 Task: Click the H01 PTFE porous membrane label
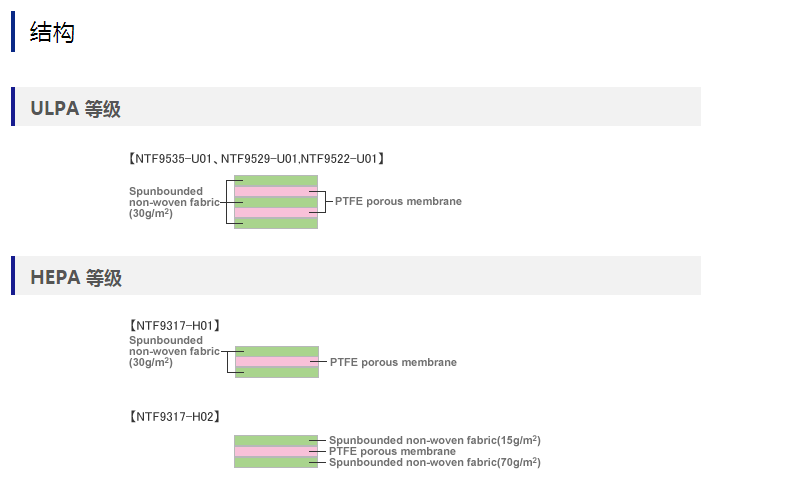point(393,362)
